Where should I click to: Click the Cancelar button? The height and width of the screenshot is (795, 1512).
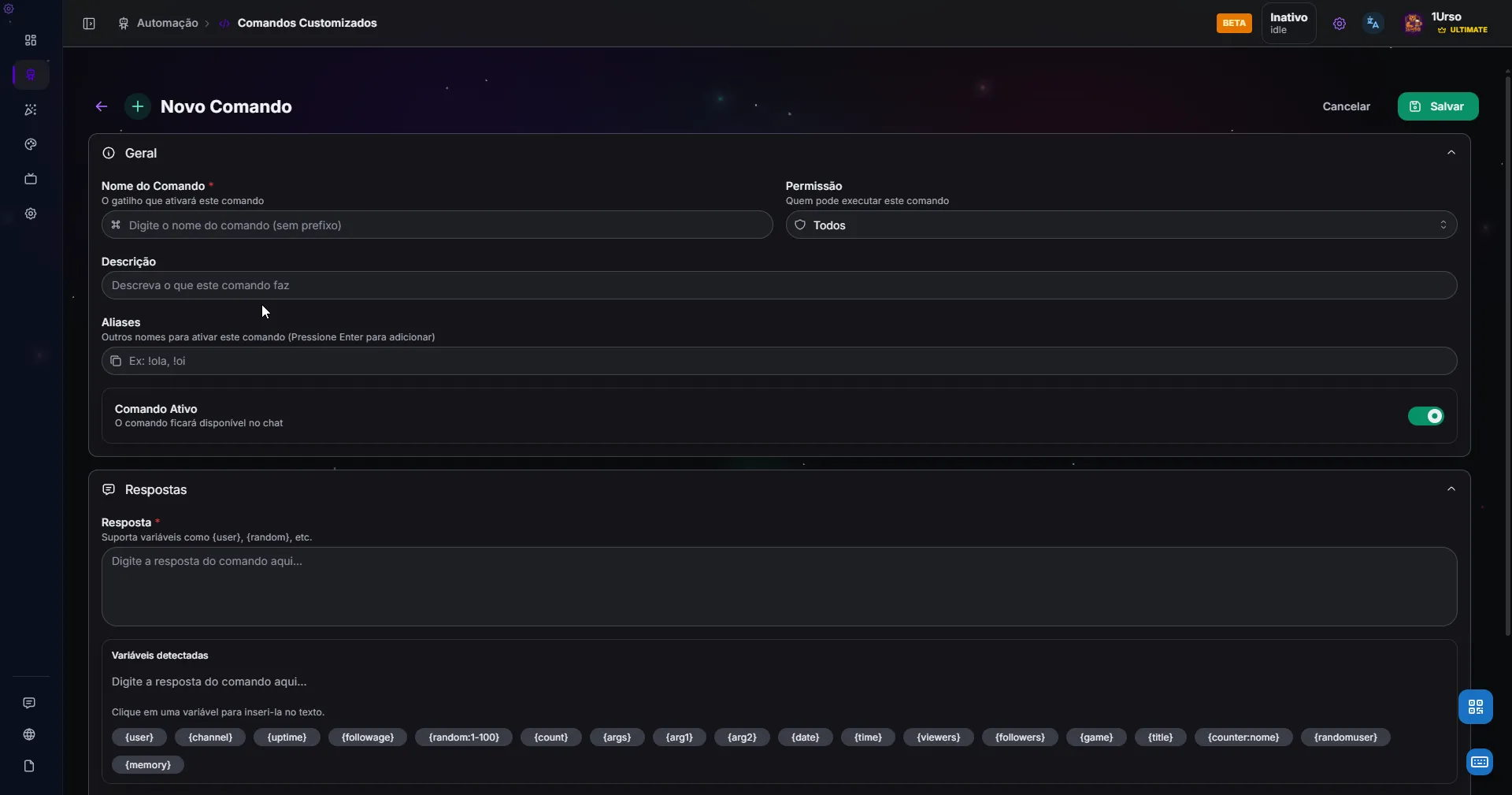tap(1346, 106)
